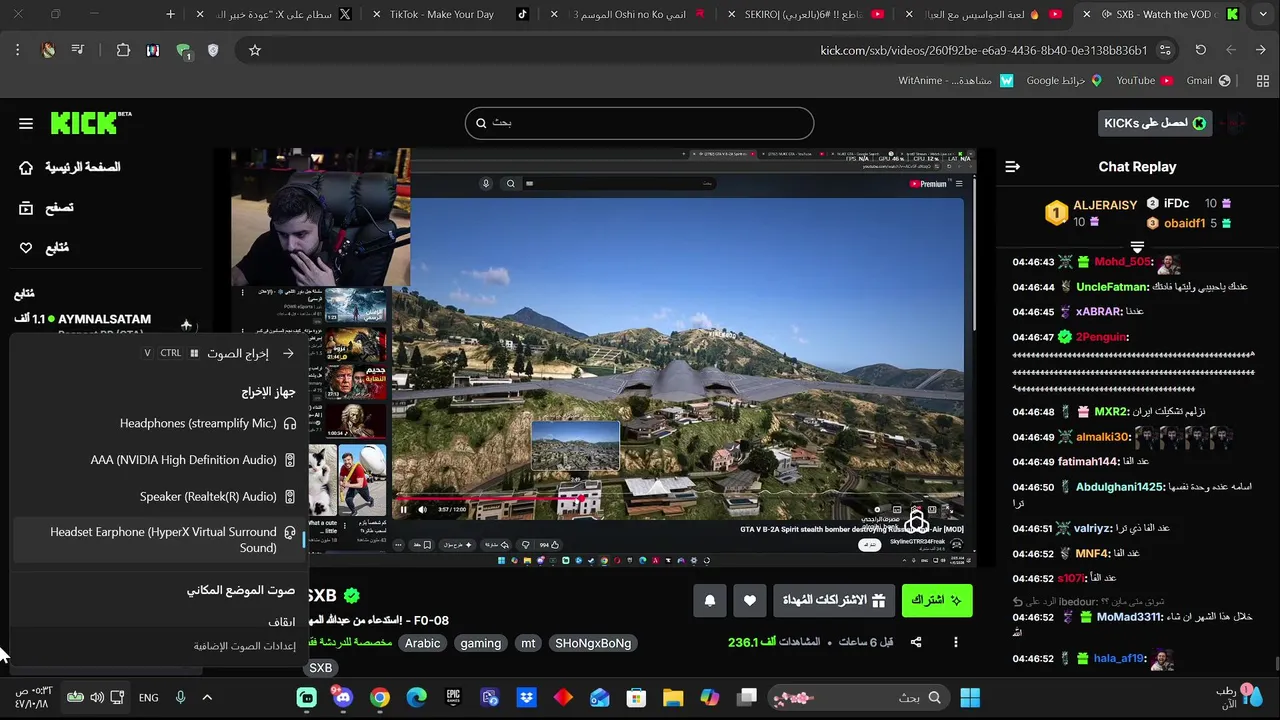Image resolution: width=1280 pixels, height=720 pixels.
Task: Click the address bar URL
Action: (984, 50)
